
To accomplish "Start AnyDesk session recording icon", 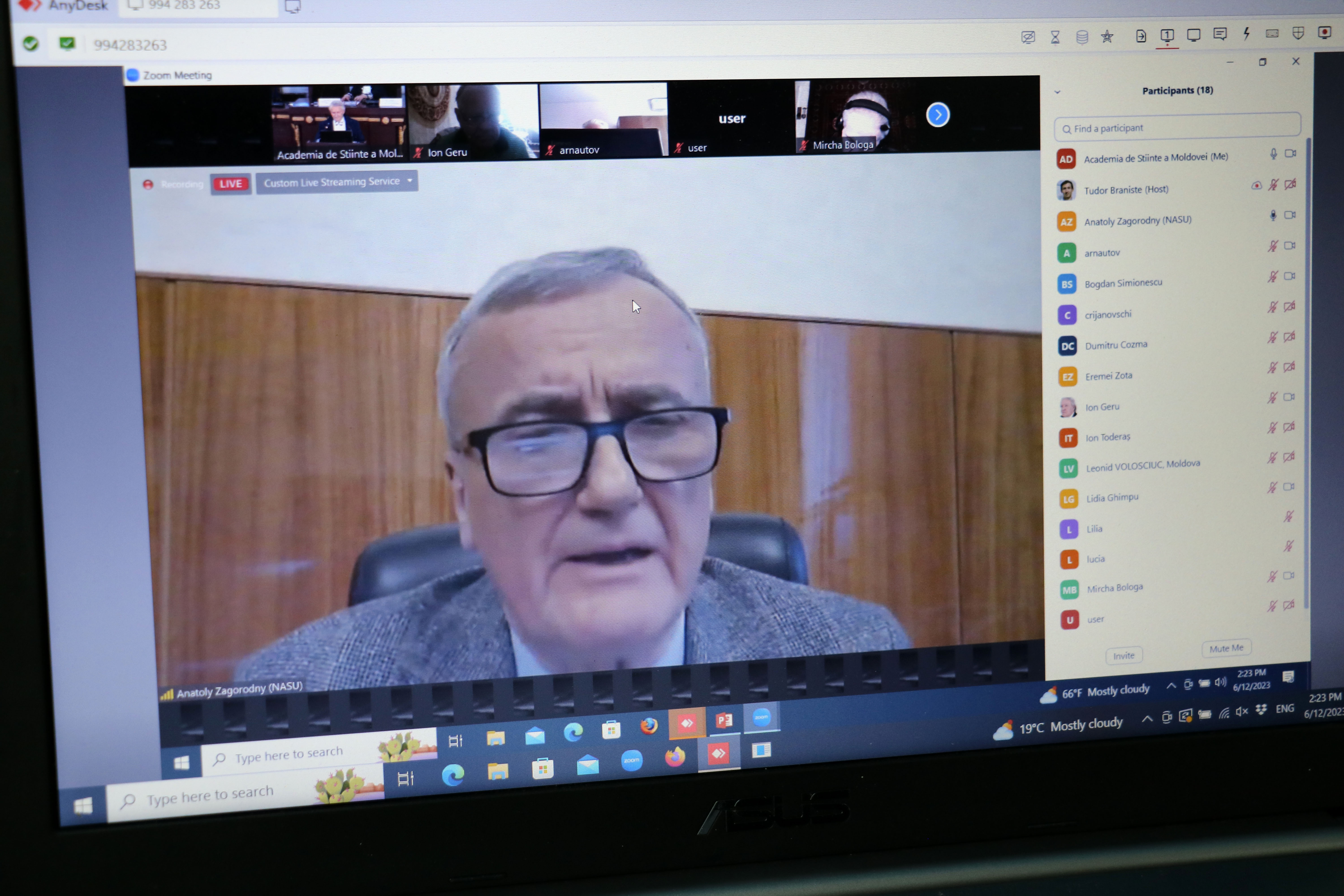I will click(x=1324, y=32).
